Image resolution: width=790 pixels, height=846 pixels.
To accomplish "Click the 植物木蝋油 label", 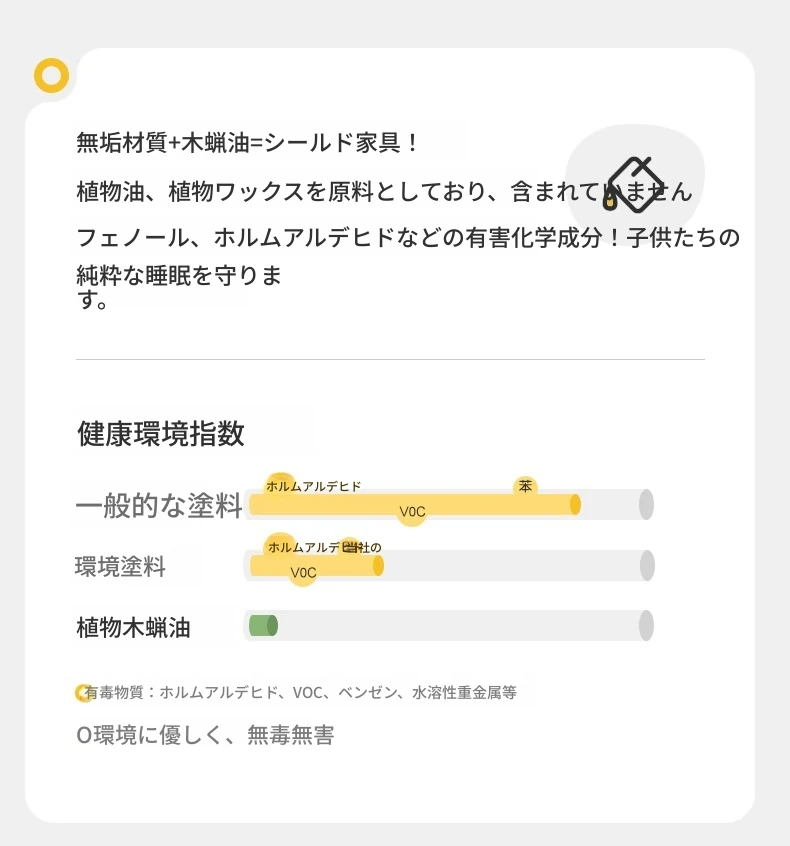I will [x=133, y=627].
